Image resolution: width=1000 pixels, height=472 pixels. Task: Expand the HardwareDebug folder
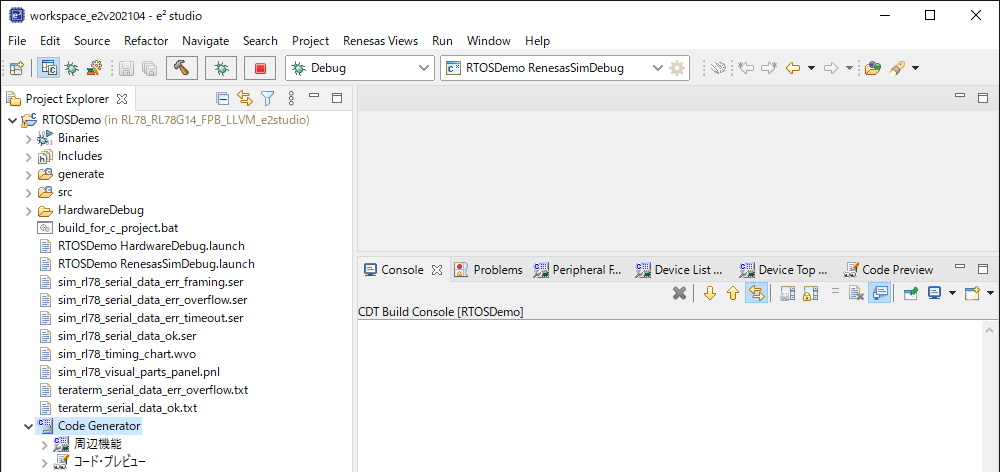point(28,210)
